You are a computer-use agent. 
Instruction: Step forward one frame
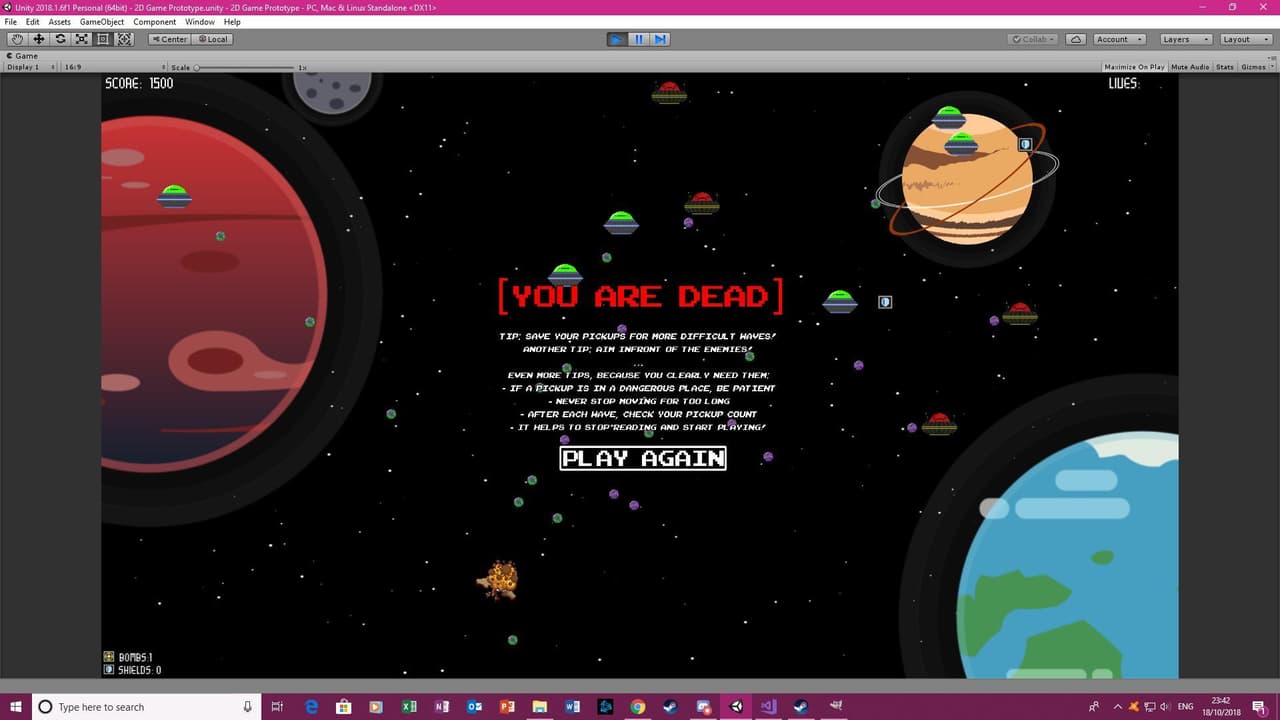pos(660,39)
